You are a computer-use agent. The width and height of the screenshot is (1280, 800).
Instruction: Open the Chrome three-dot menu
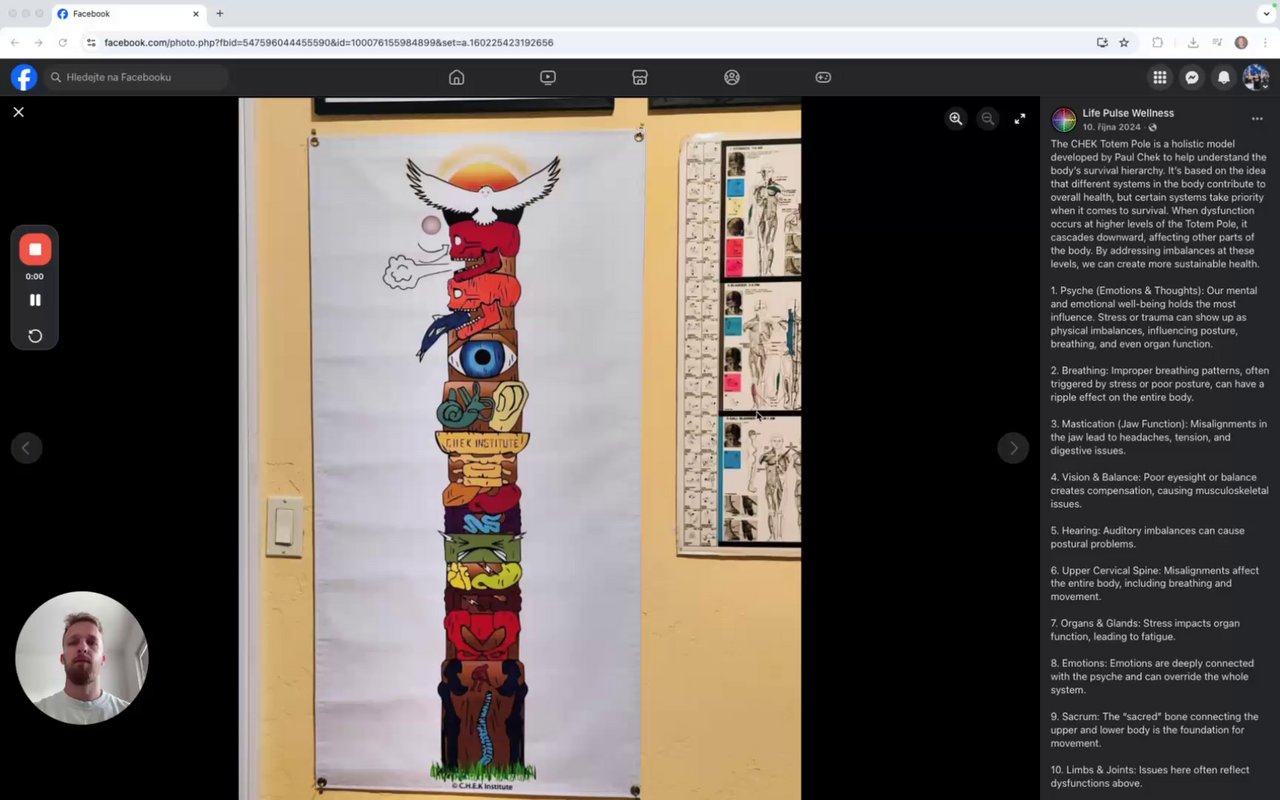tap(1265, 43)
